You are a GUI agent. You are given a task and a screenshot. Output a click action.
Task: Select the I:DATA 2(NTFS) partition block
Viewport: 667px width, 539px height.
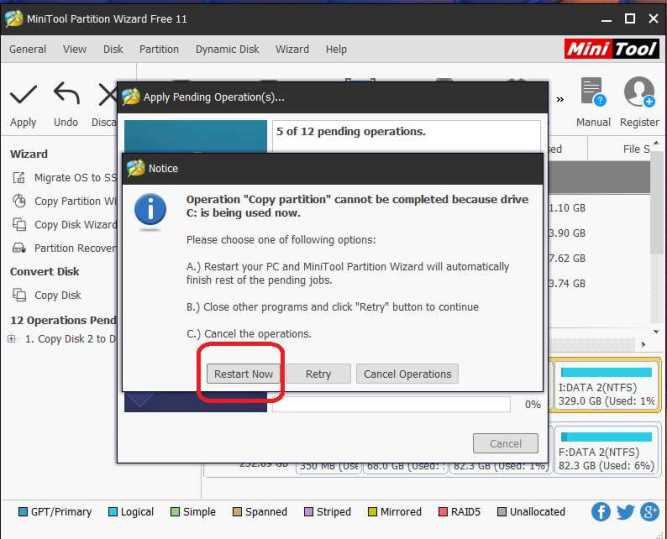point(605,385)
